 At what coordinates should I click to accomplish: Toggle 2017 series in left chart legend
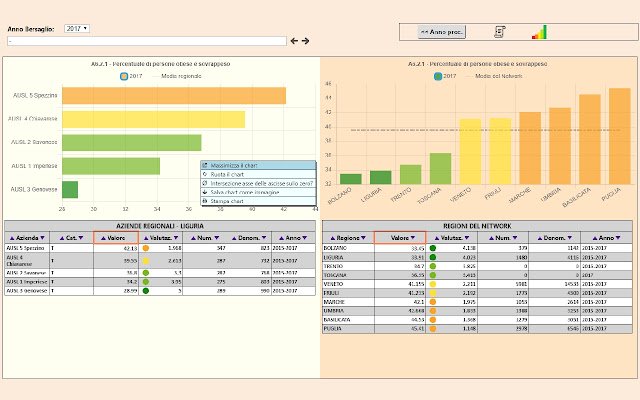(131, 76)
